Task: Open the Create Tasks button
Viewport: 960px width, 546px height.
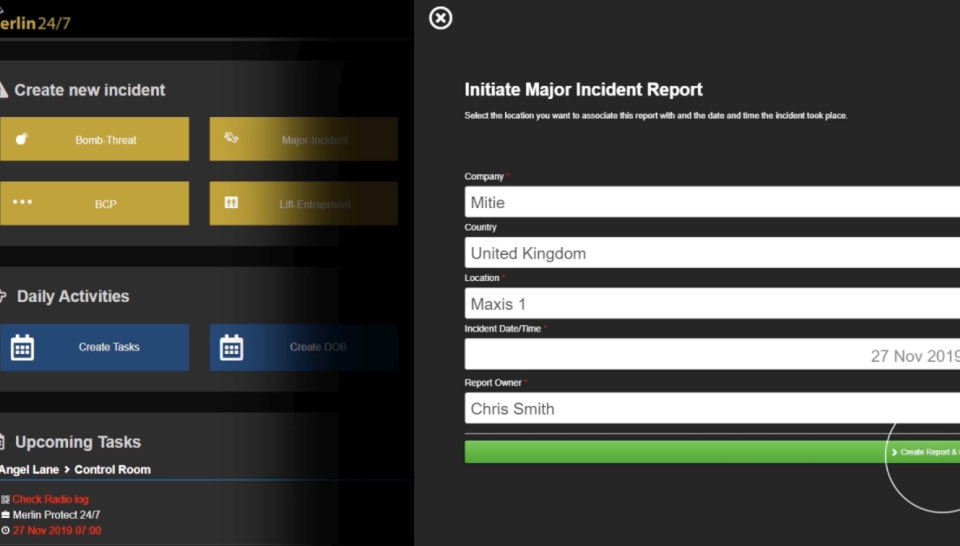Action: 94,347
